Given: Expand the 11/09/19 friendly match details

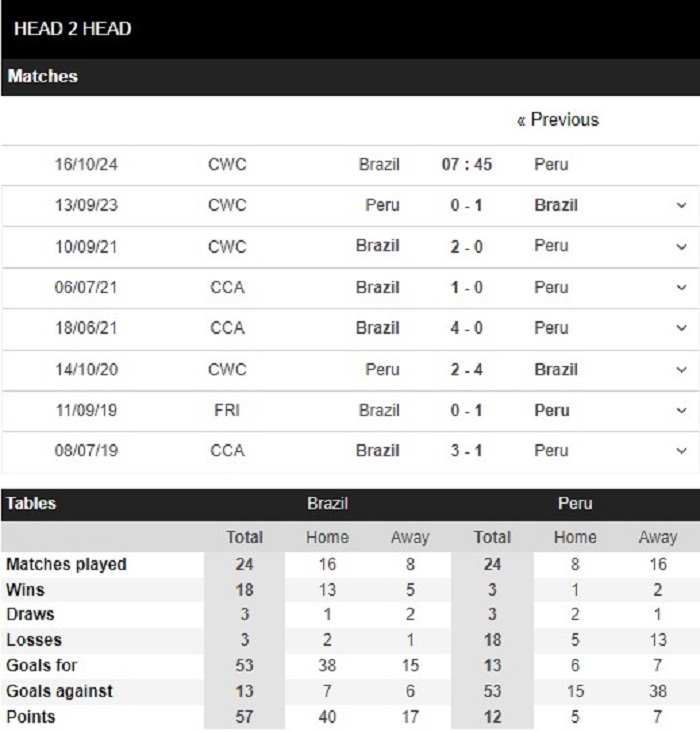Looking at the screenshot, I should pyautogui.click(x=681, y=410).
